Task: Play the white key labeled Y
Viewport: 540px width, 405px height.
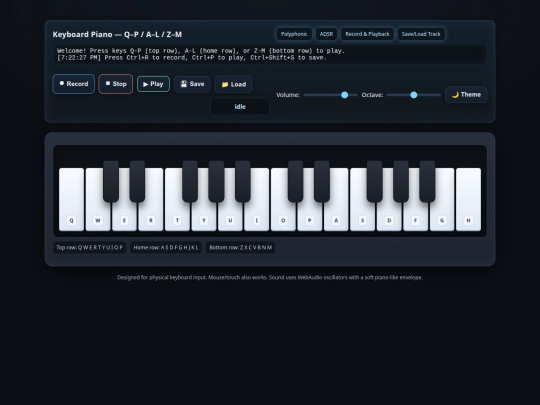Action: [x=204, y=217]
